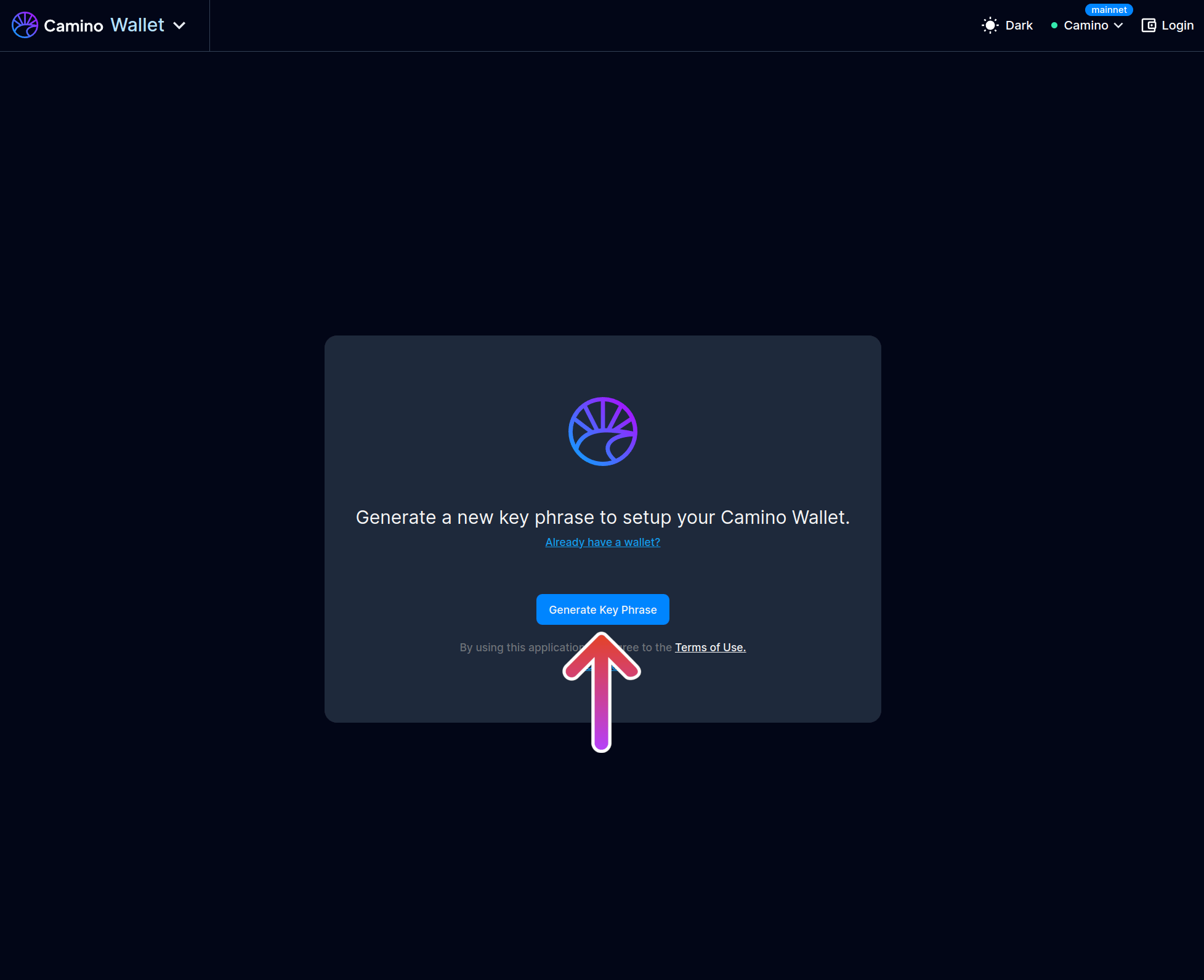The image size is (1204, 980).
Task: Expand the chevron next to Wallet
Action: tap(179, 26)
